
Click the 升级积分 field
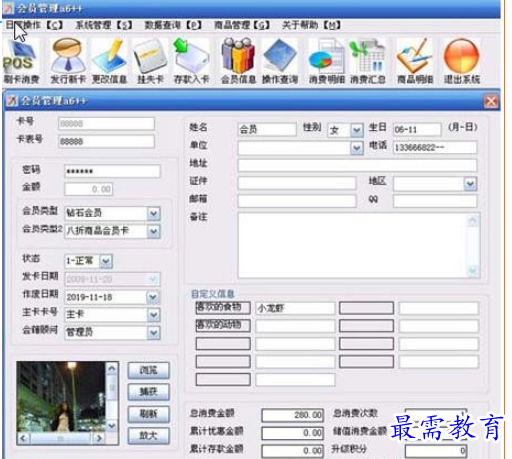coord(436,451)
